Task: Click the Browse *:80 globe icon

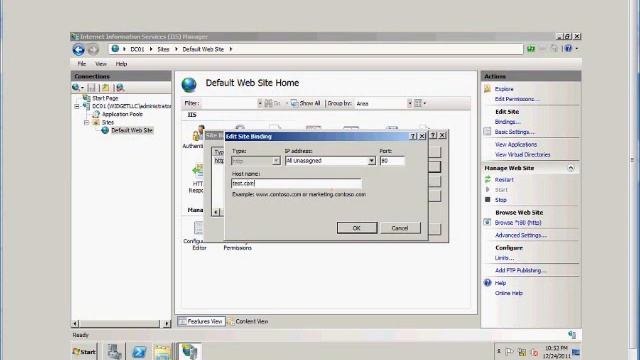Action: [487, 222]
